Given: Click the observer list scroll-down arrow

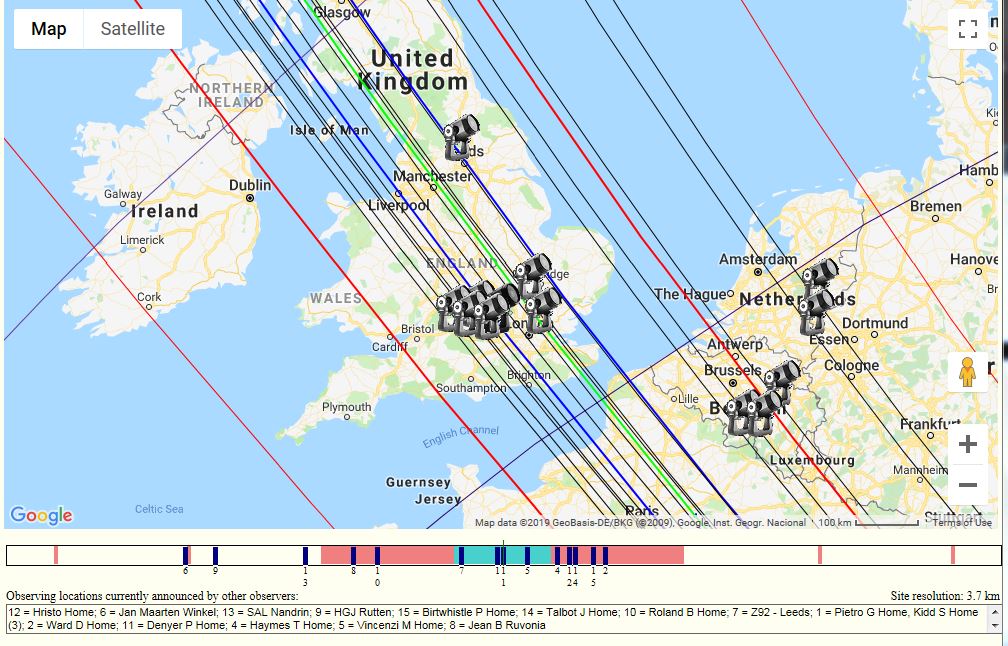Looking at the screenshot, I should point(994,625).
